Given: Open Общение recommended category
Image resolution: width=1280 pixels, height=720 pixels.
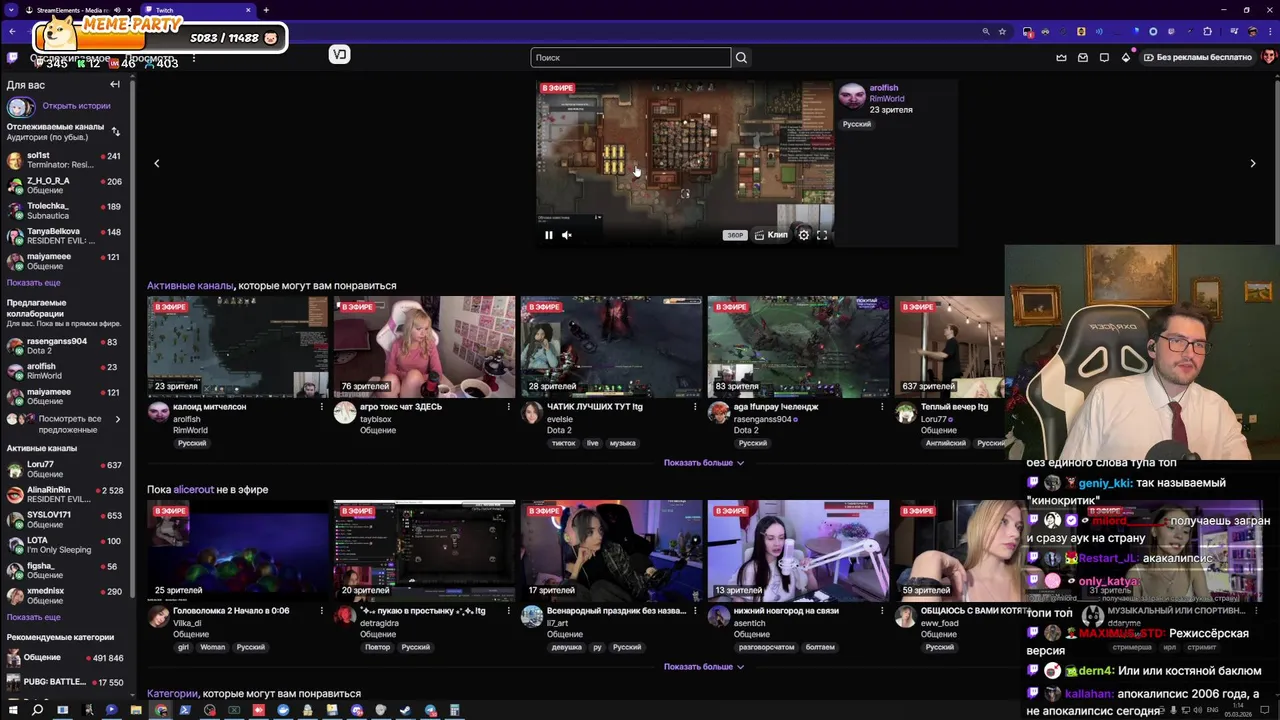Looking at the screenshot, I should 65,658.
